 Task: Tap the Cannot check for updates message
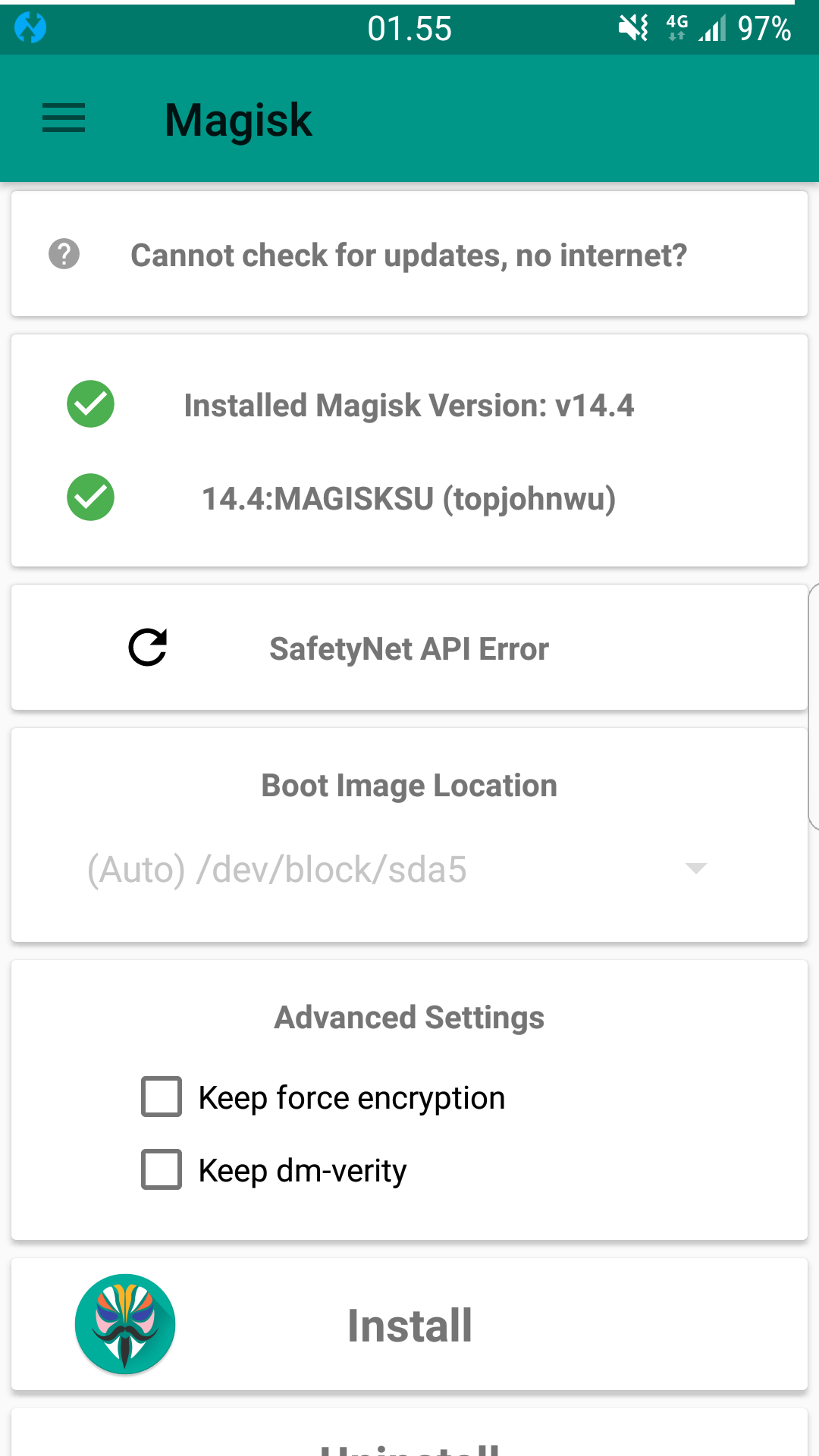coord(409,256)
